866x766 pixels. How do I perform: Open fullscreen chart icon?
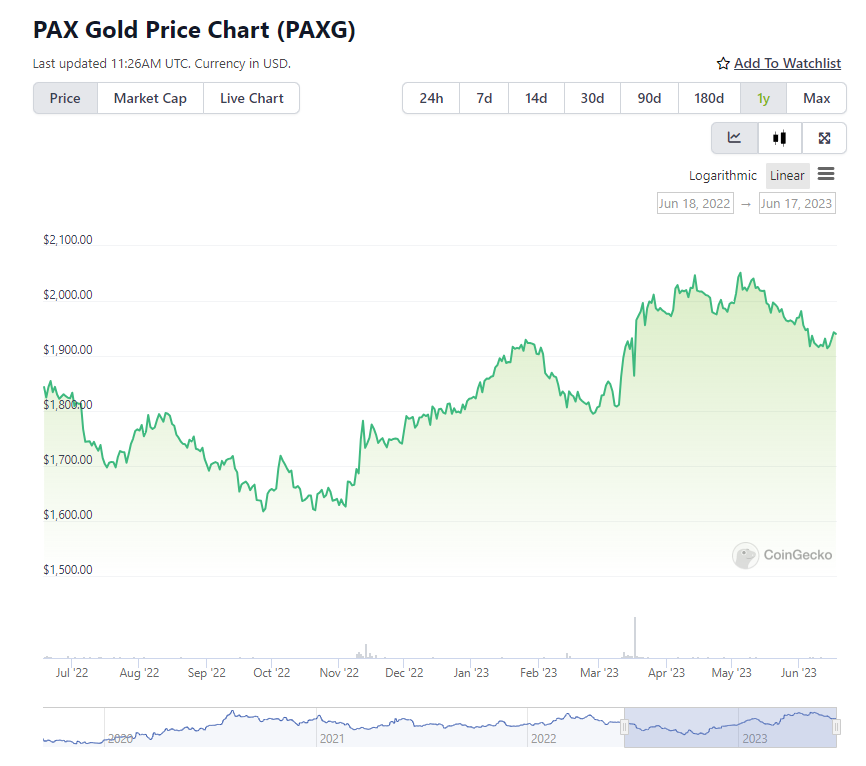824,138
